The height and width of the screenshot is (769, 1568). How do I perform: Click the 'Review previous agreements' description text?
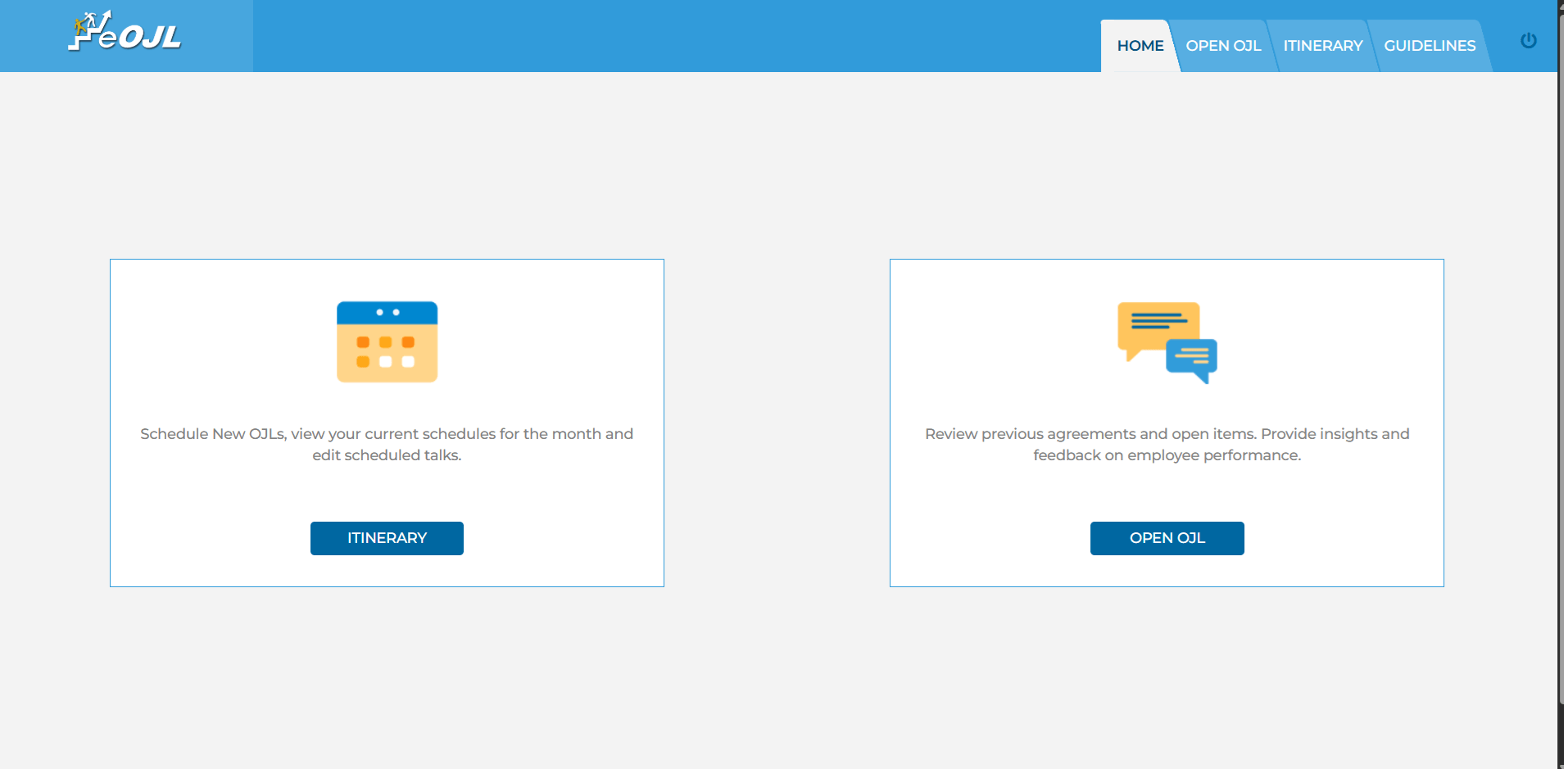coord(1167,434)
